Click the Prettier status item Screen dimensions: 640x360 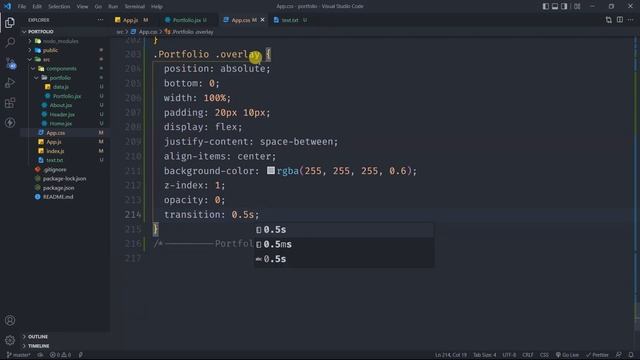(x=597, y=355)
